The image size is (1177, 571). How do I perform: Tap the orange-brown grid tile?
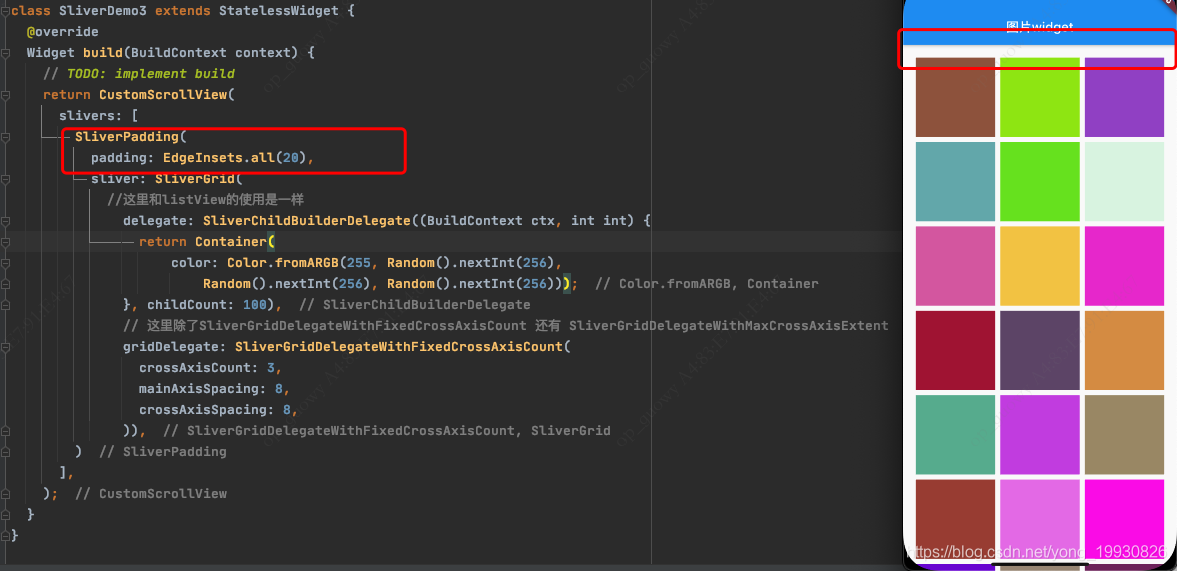click(x=1124, y=350)
